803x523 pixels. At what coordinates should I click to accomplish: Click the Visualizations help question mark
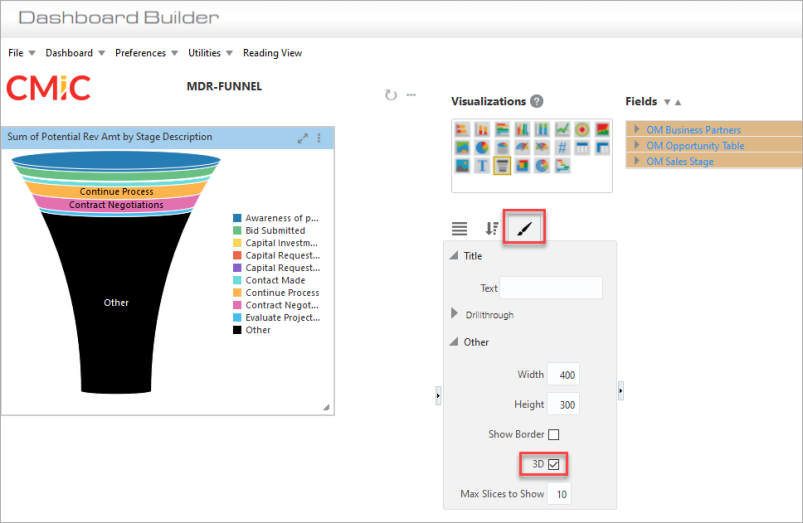pos(537,101)
